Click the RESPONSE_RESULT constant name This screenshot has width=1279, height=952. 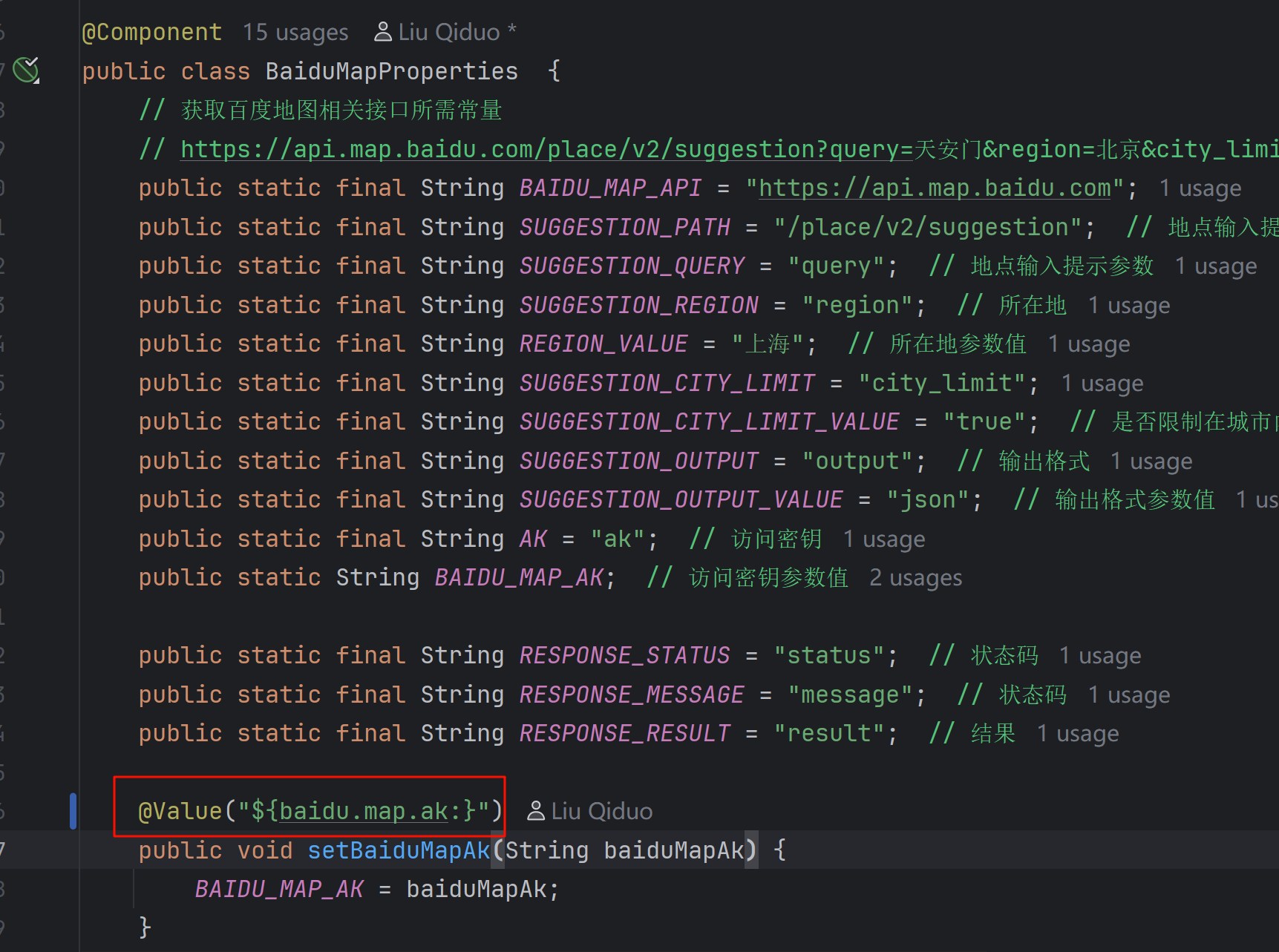[625, 733]
